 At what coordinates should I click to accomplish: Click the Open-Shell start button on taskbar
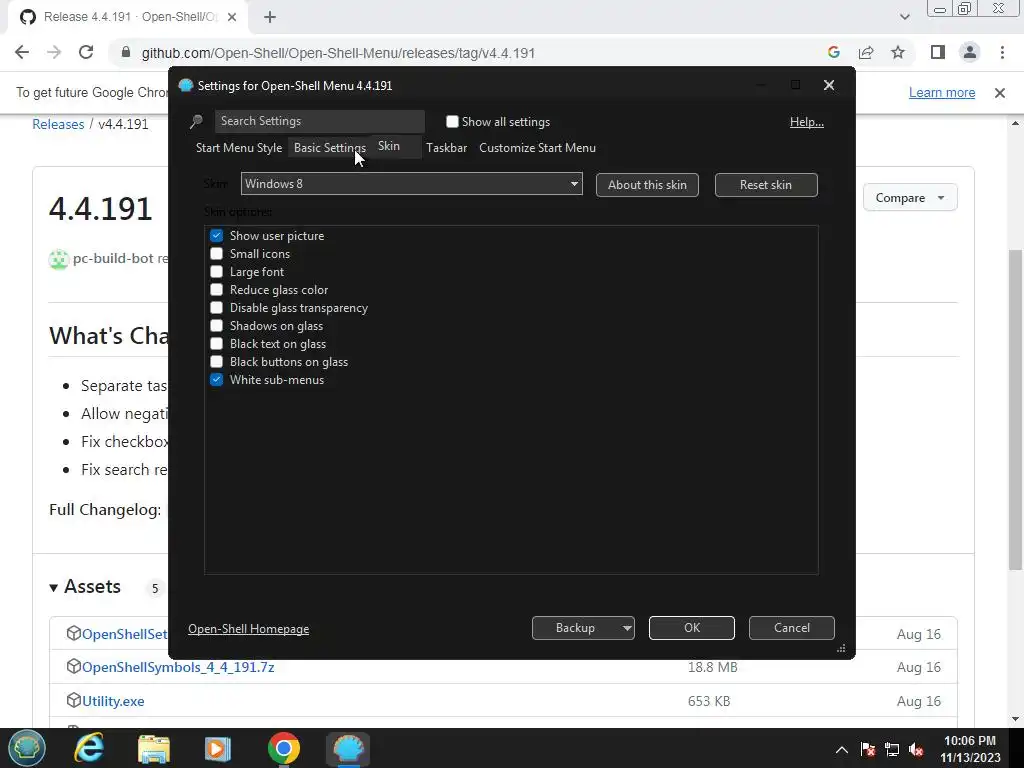pos(26,748)
